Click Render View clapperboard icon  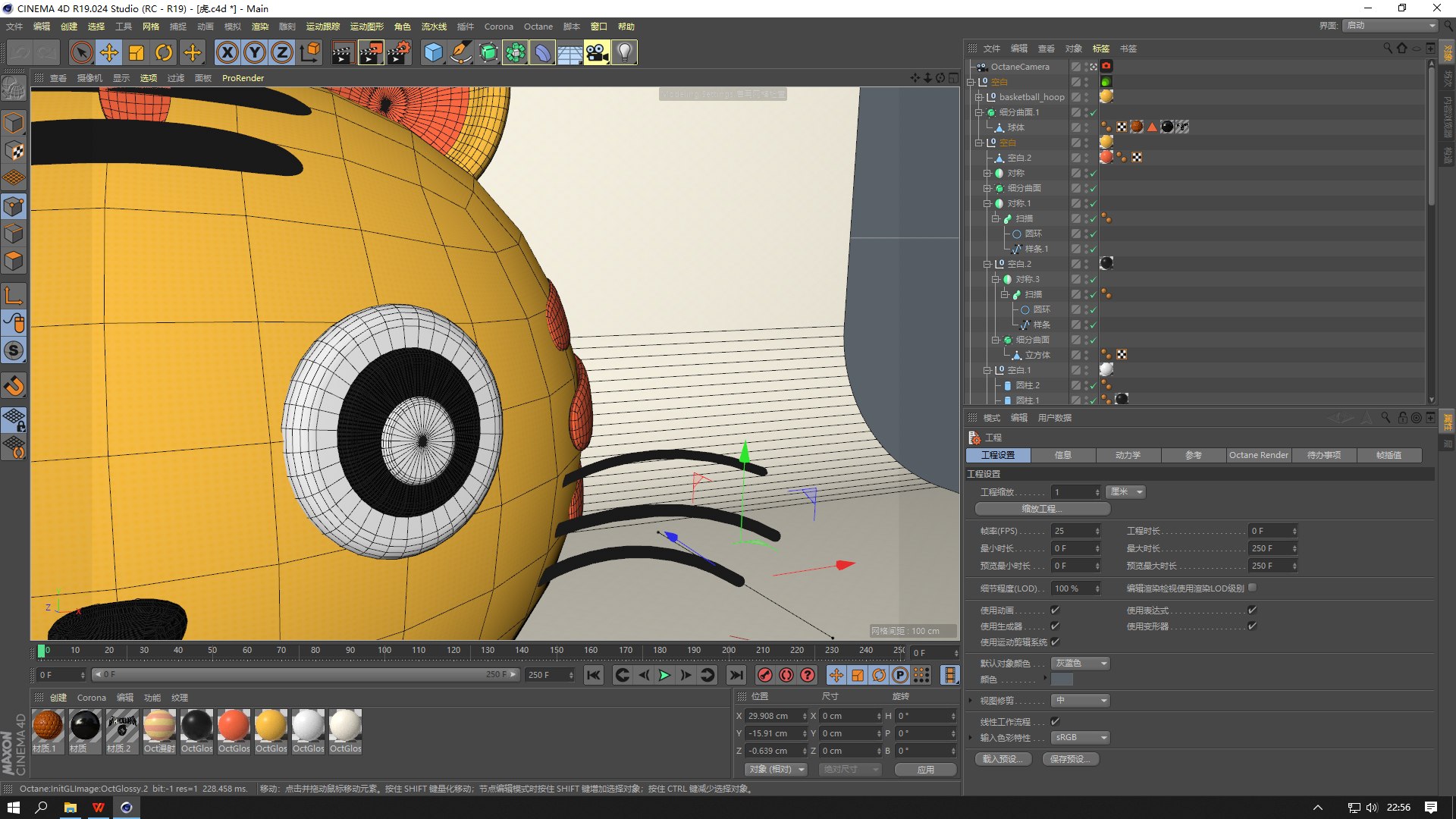(x=343, y=53)
